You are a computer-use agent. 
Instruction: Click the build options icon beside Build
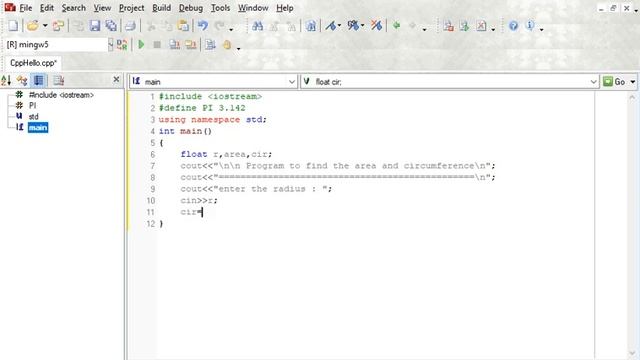(x=210, y=44)
